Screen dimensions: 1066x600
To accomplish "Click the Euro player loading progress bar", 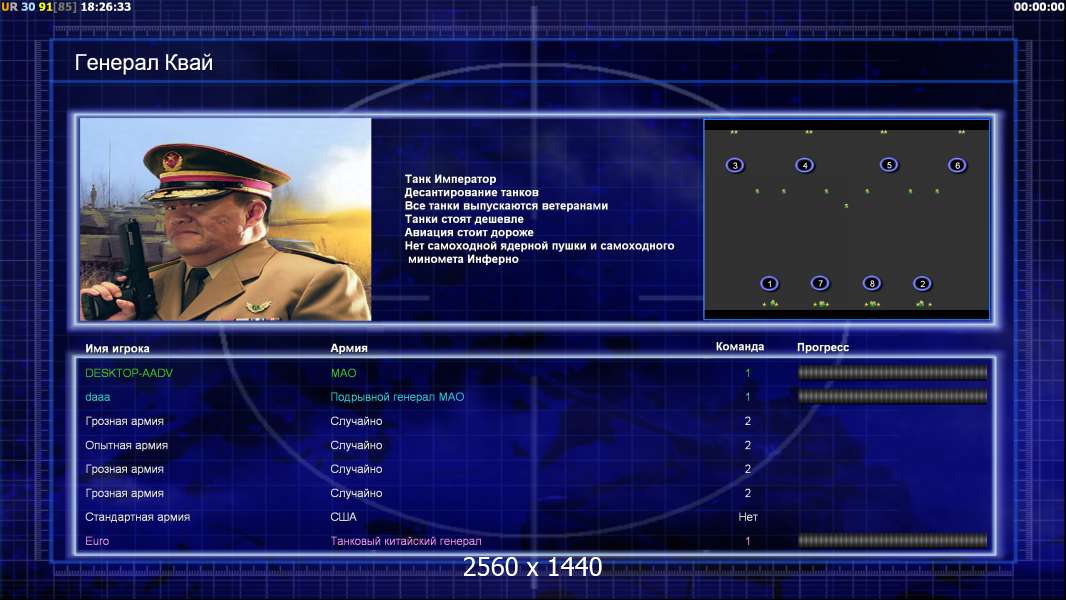I will pyautogui.click(x=892, y=541).
